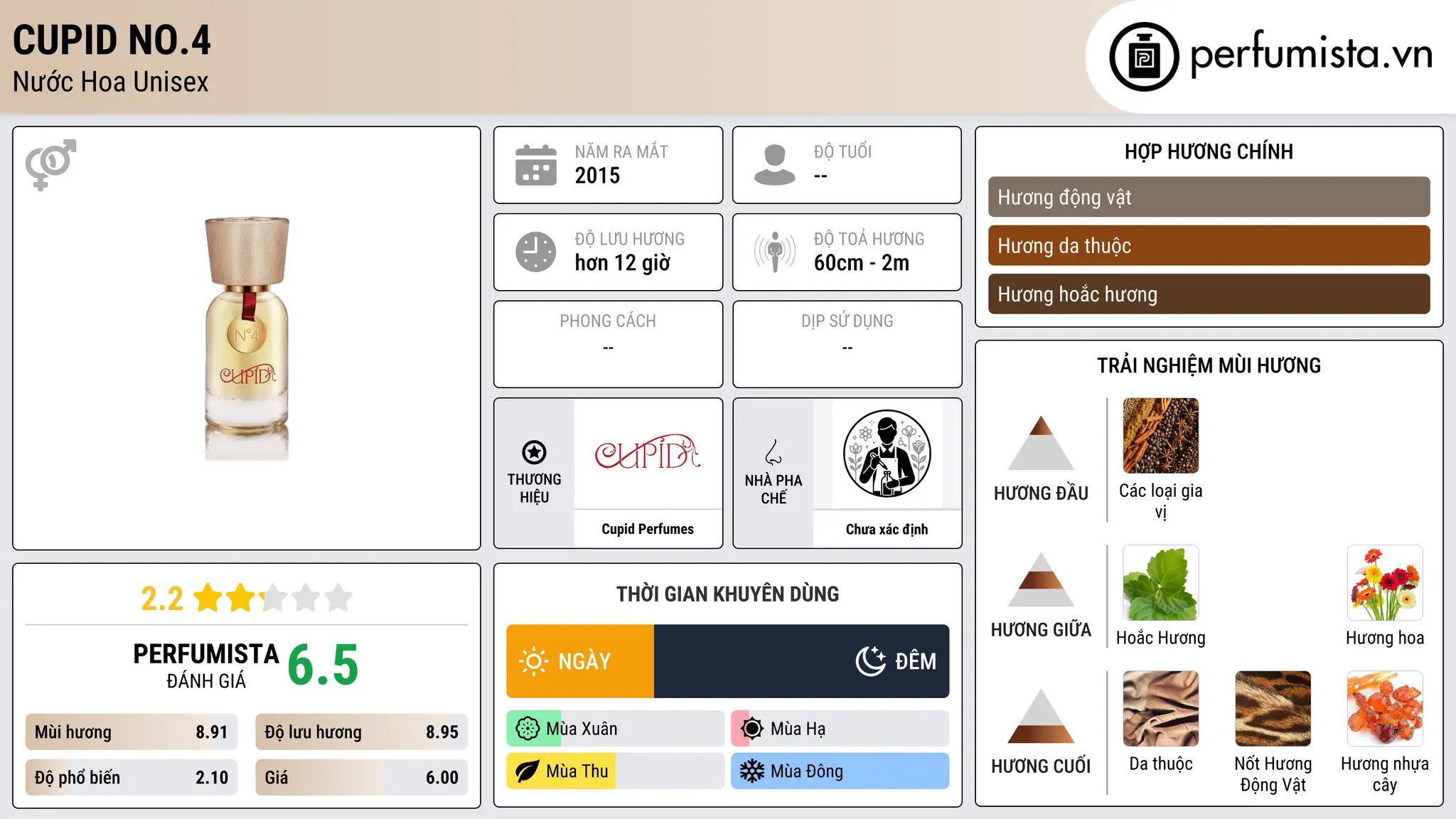Open the Nốt Hương Động Vật note image
Viewport: 1456px width, 819px height.
pyautogui.click(x=1273, y=709)
